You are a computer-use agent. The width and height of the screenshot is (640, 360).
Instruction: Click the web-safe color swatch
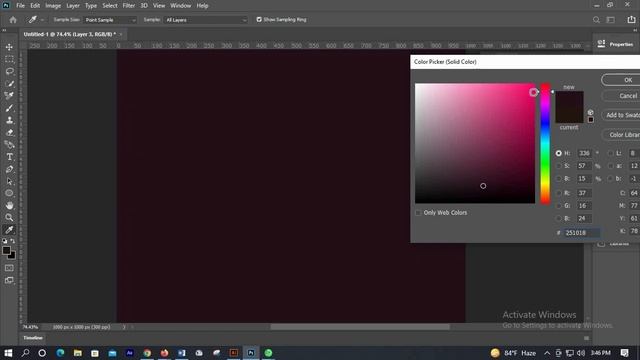pyautogui.click(x=590, y=120)
